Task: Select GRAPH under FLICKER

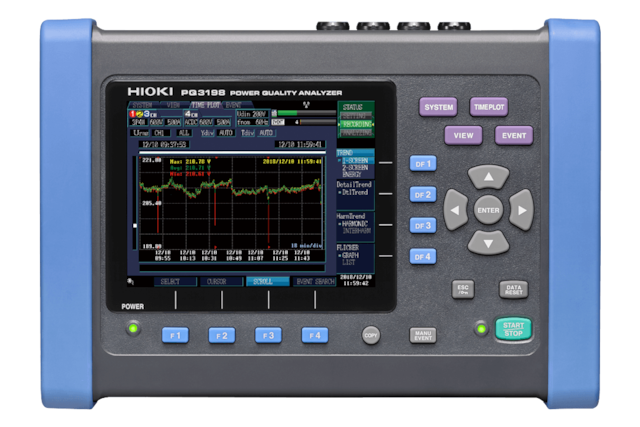Action: click(x=350, y=255)
